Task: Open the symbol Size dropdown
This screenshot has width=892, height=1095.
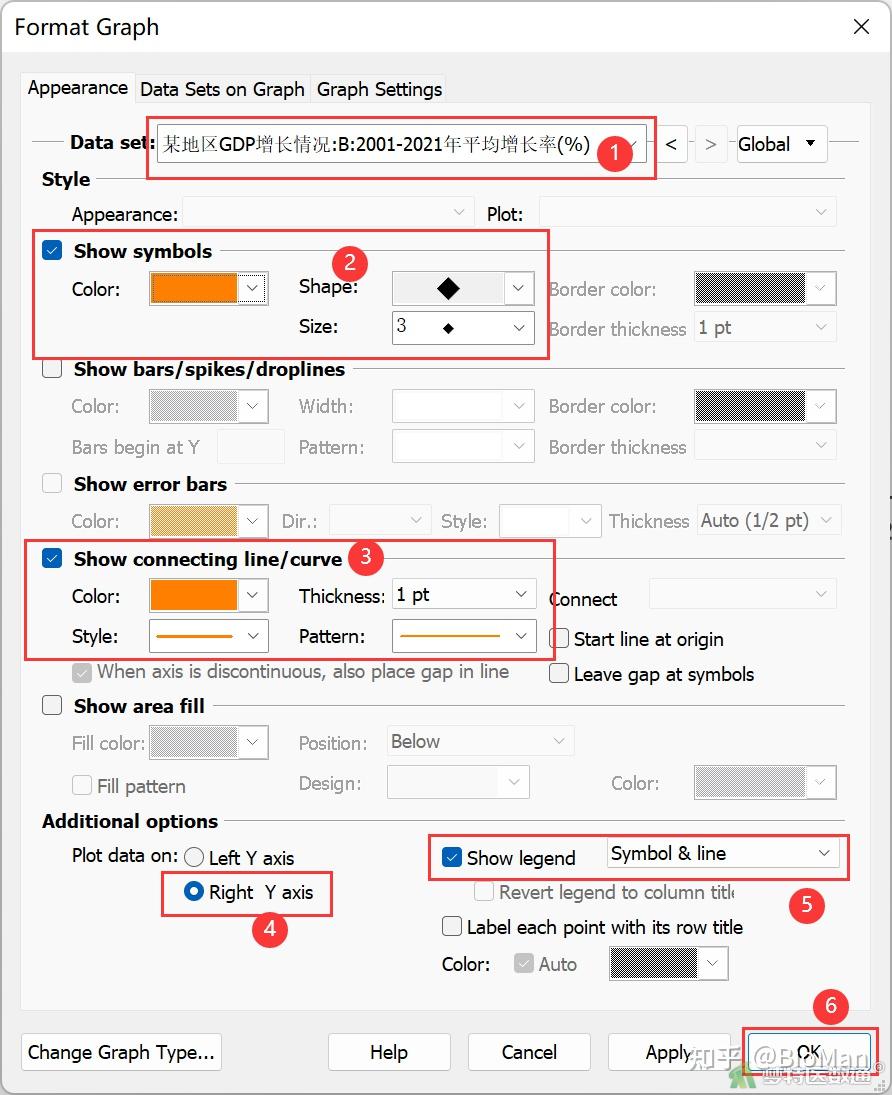Action: coord(517,327)
